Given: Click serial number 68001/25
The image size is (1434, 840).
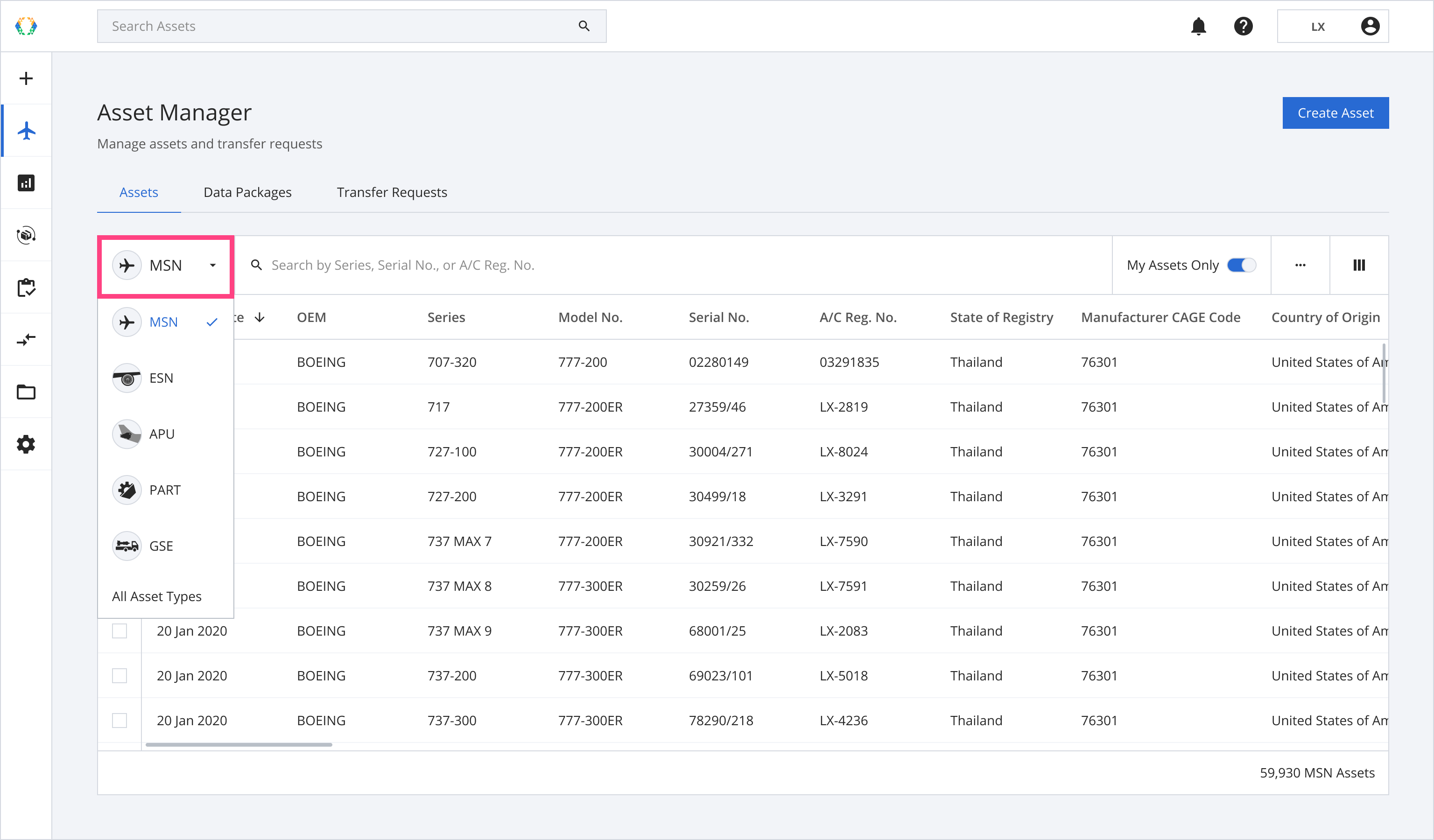Looking at the screenshot, I should click(717, 631).
